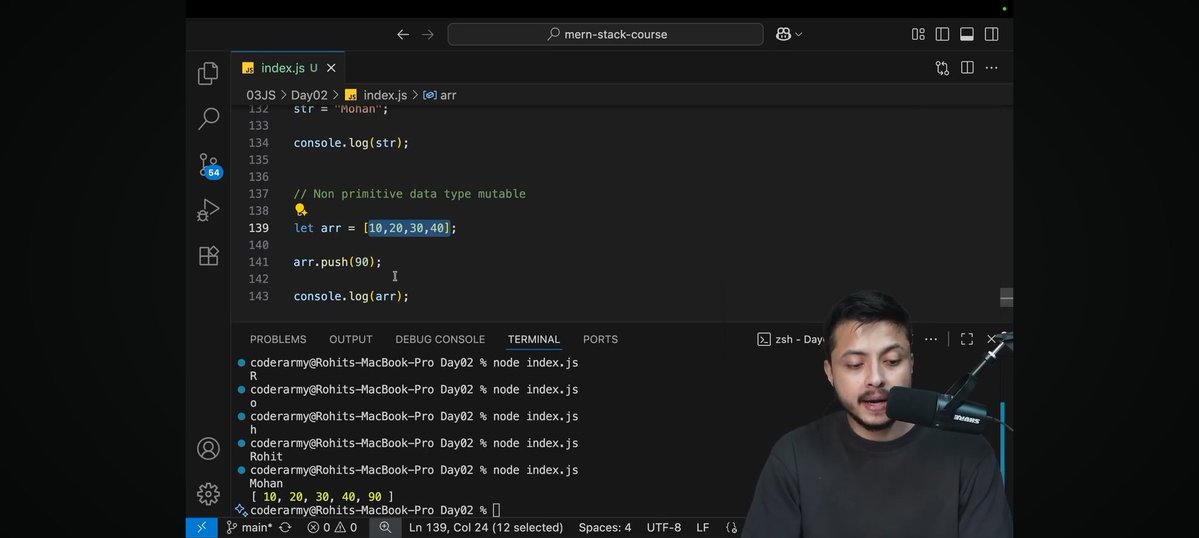This screenshot has width=1199, height=538.
Task: Switch to the PROBLEMS panel tab
Action: 278,339
